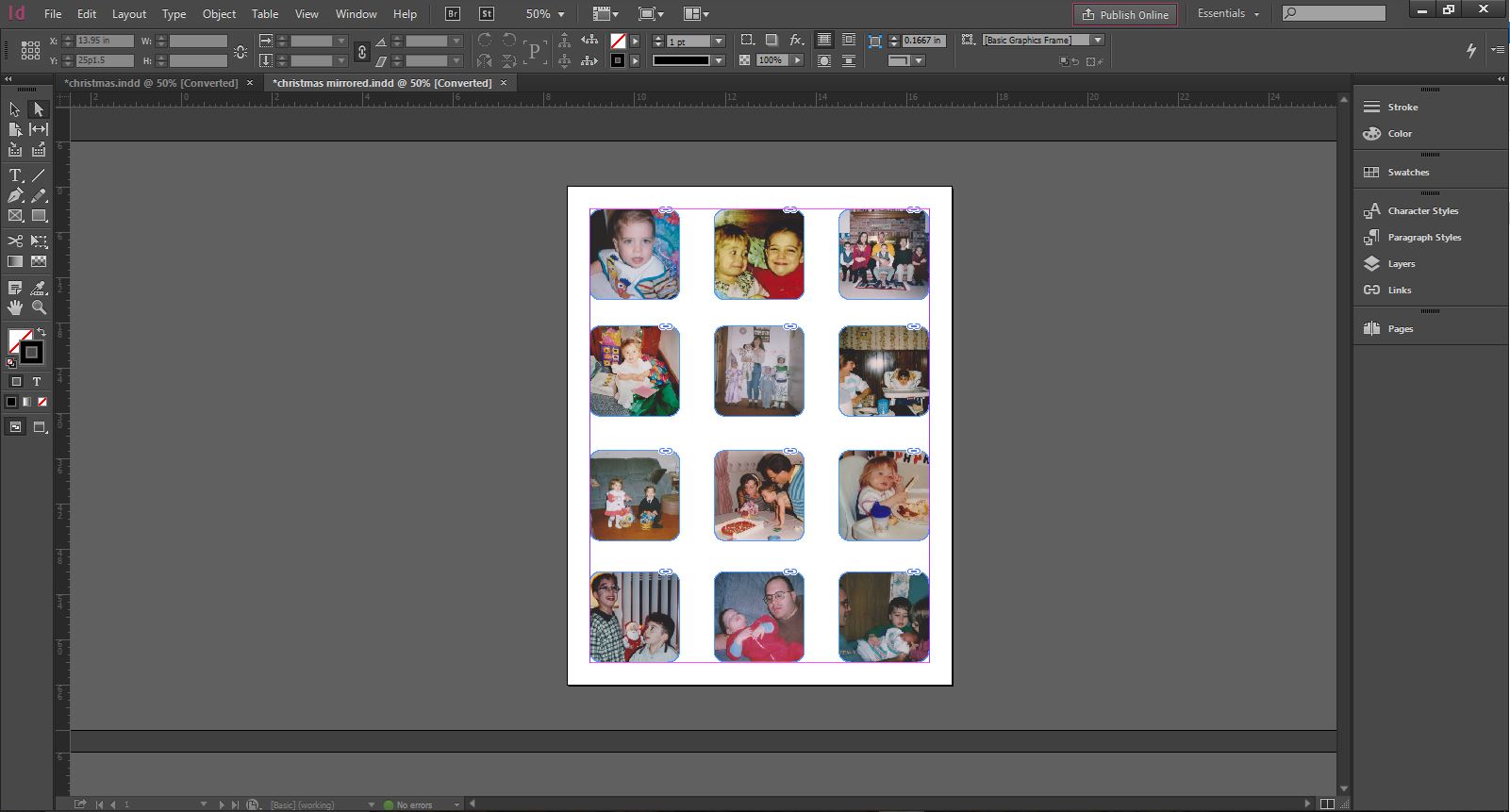Open the Essentials workspace switcher

[1229, 14]
